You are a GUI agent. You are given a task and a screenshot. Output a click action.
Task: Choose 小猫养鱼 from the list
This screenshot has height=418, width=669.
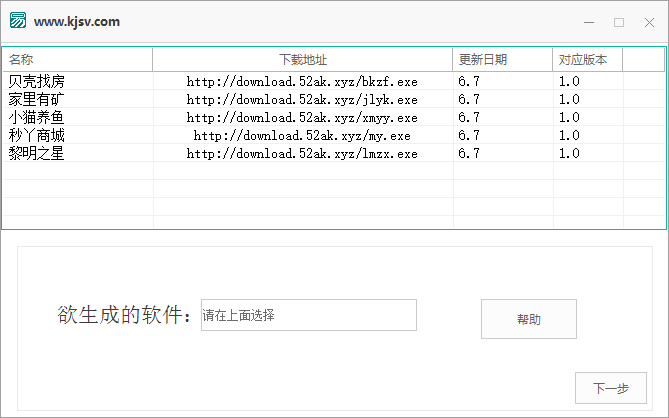[36, 118]
